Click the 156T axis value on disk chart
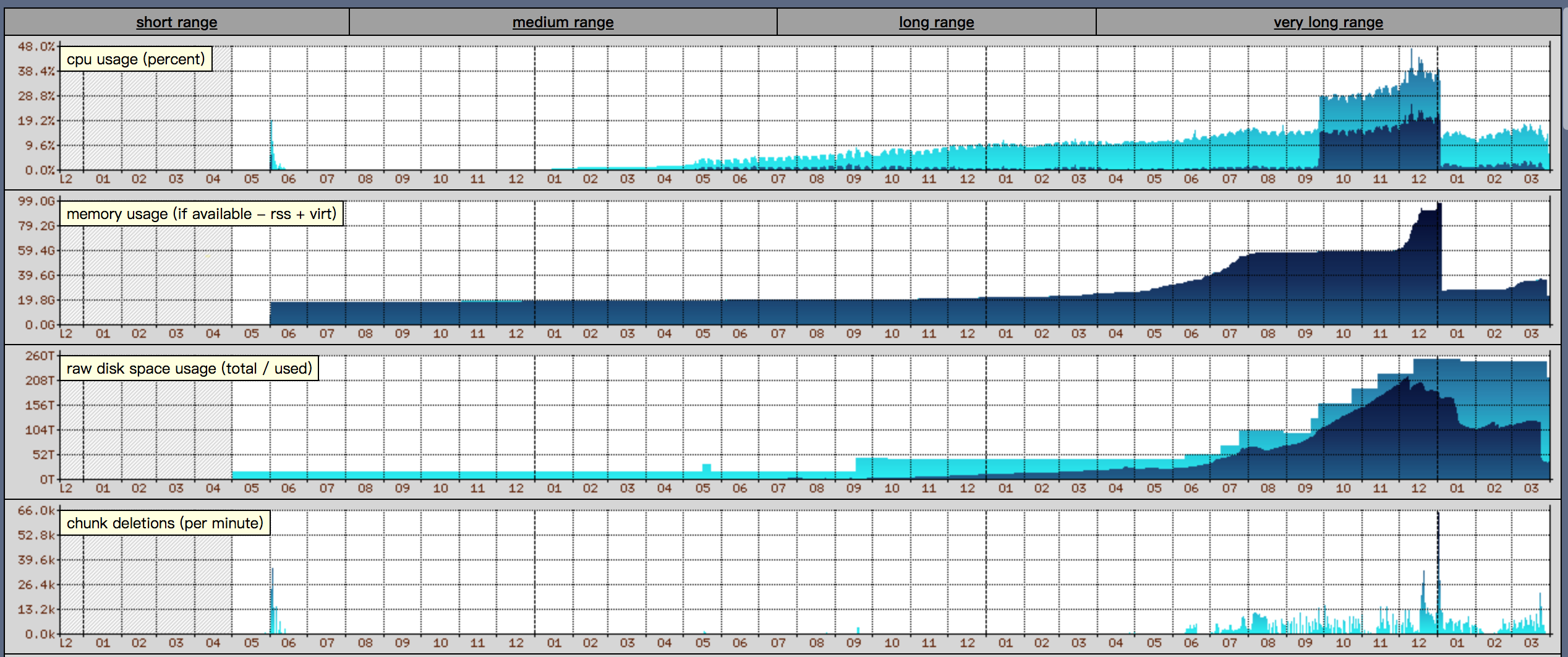This screenshot has height=657, width=1568. [40, 405]
